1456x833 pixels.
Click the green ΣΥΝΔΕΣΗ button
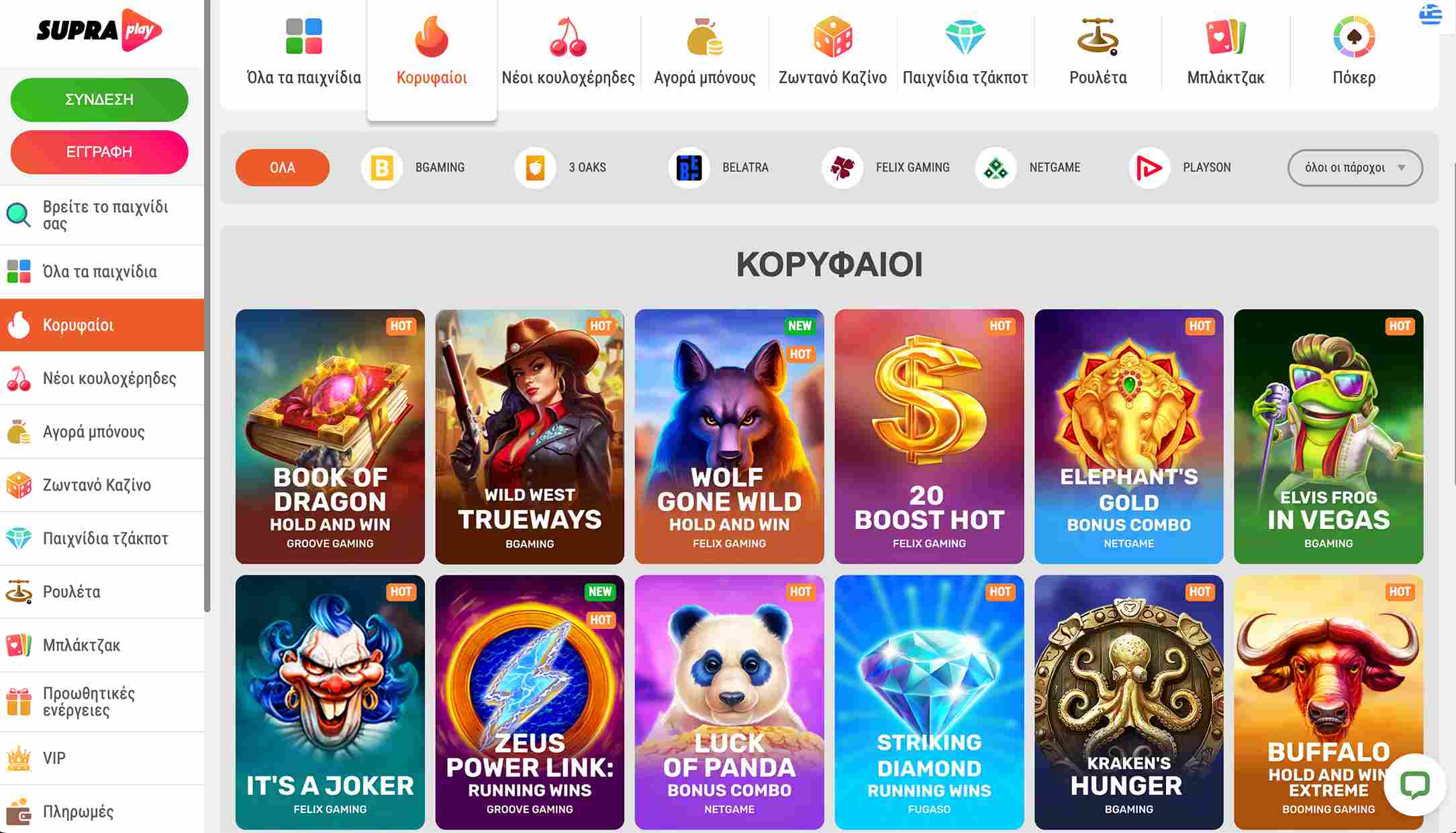tap(99, 99)
